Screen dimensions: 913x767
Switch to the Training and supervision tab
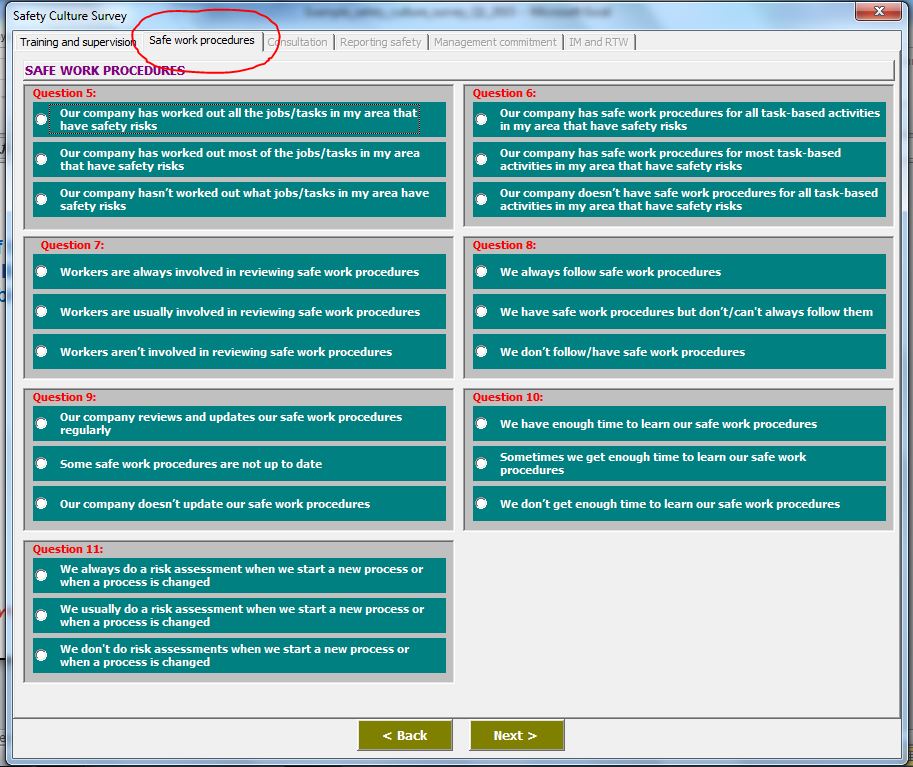pos(76,42)
